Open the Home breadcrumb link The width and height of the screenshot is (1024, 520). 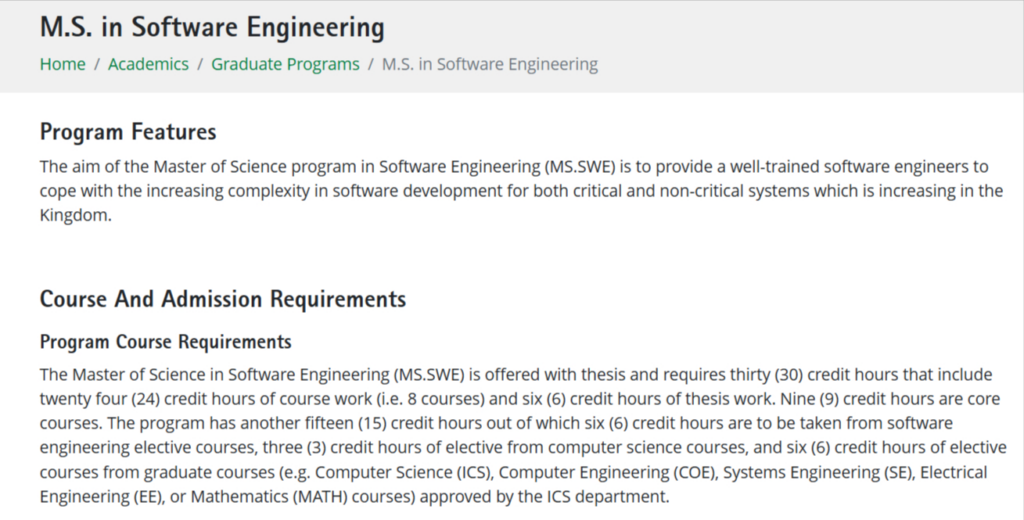coord(62,64)
